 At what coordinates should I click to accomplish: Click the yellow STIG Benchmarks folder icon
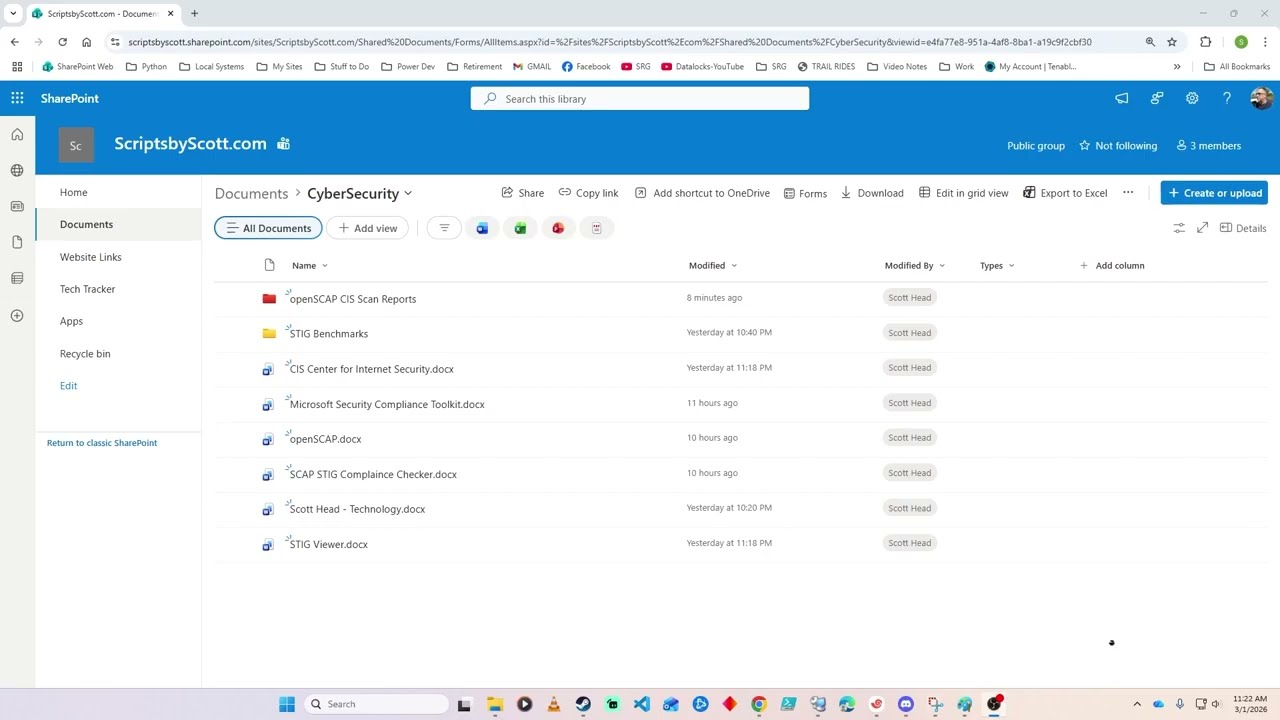269,333
